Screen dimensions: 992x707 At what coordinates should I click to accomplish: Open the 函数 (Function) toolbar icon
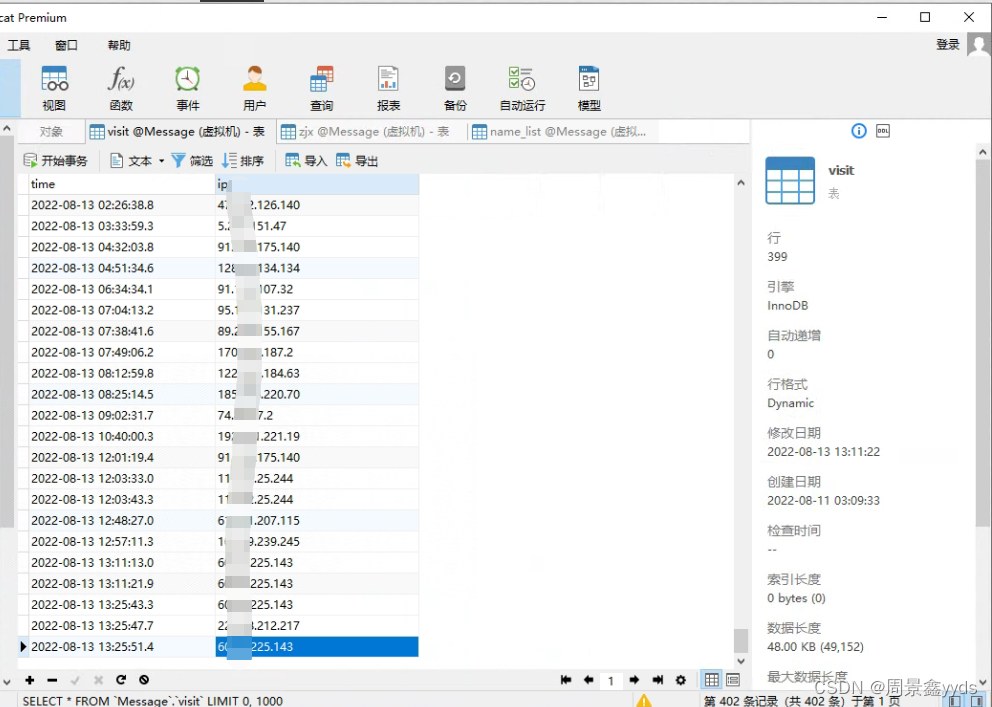tap(121, 89)
